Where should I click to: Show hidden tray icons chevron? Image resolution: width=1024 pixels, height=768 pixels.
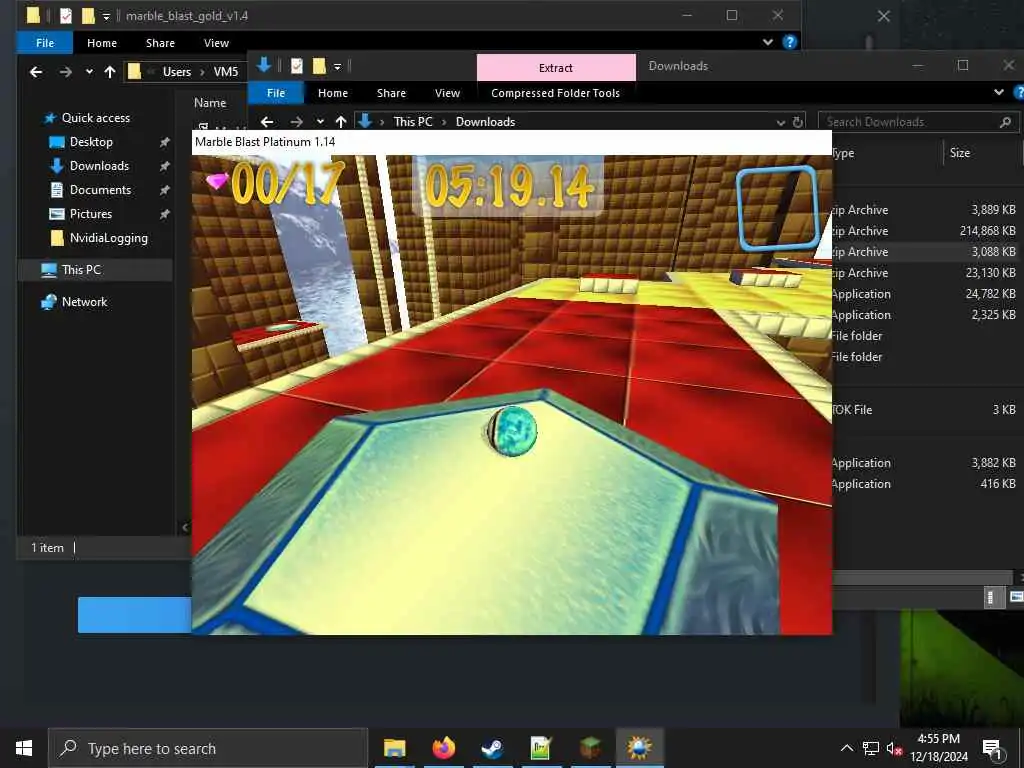coord(846,748)
